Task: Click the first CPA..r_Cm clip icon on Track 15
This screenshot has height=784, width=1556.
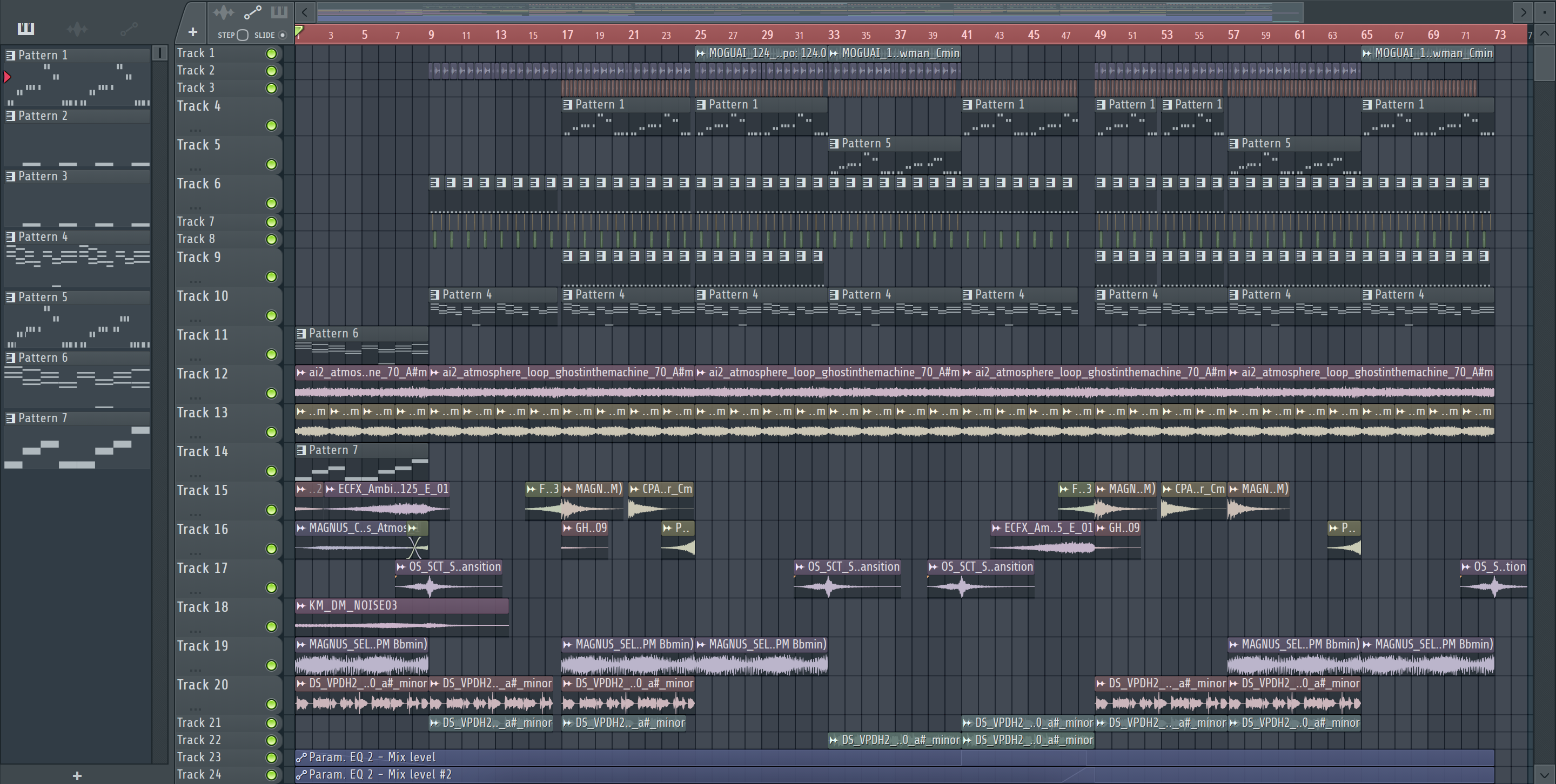Action: [x=634, y=489]
